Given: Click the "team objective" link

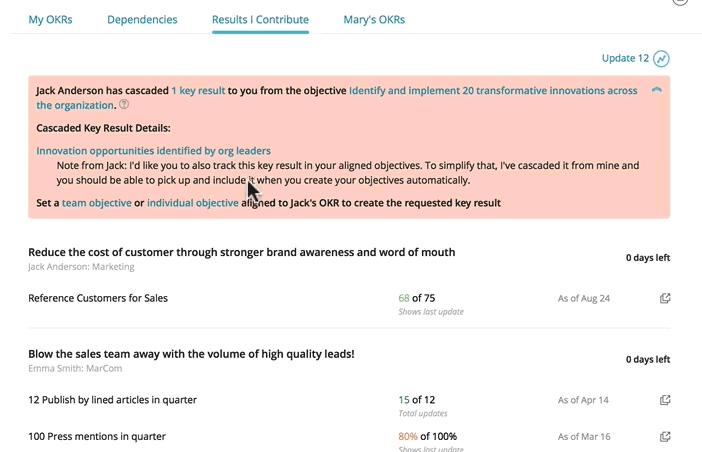Looking at the screenshot, I should click(96, 203).
